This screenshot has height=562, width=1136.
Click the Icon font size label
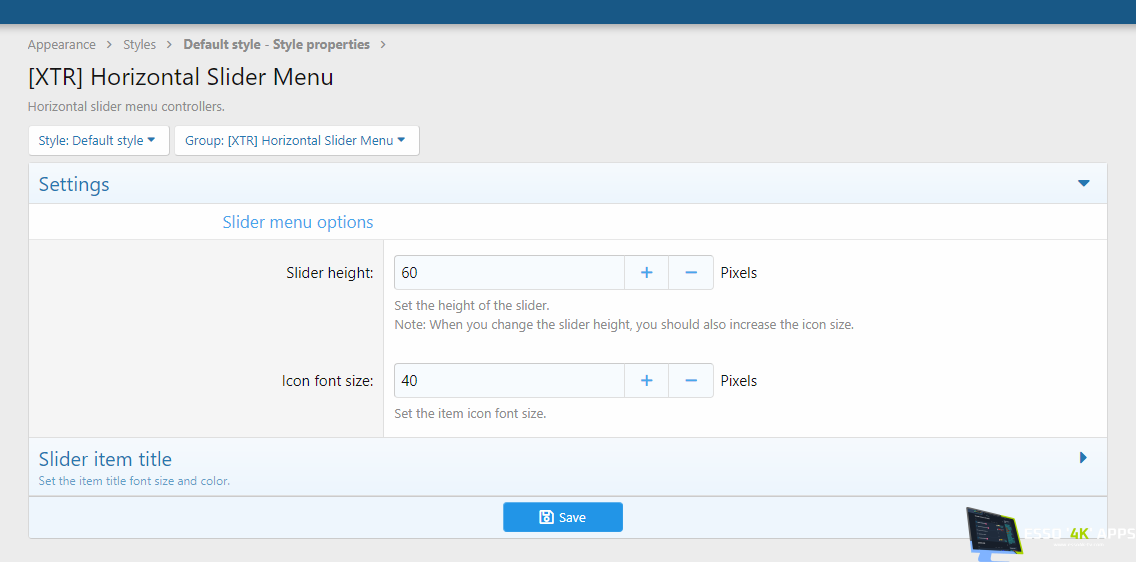327,381
